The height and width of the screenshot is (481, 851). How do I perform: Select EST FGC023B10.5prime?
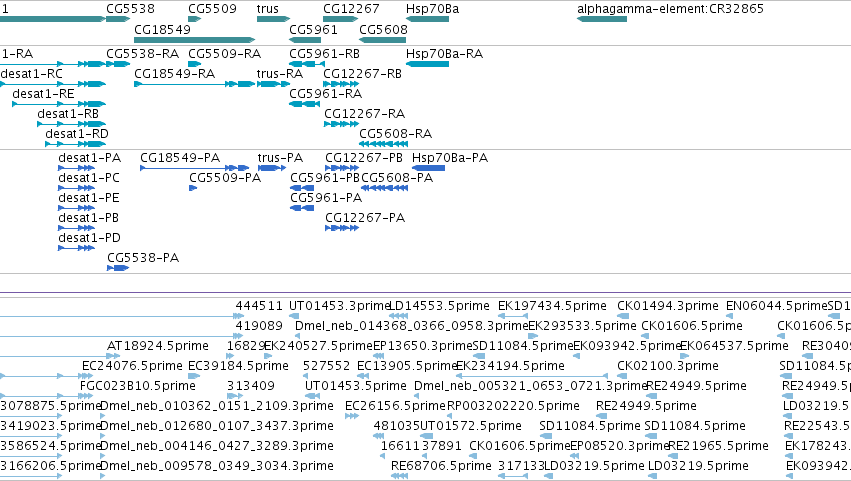(x=138, y=387)
